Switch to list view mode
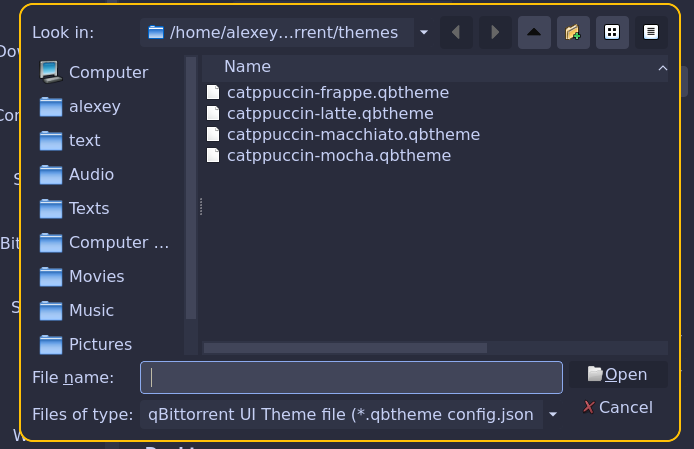This screenshot has height=449, width=694. (x=611, y=32)
